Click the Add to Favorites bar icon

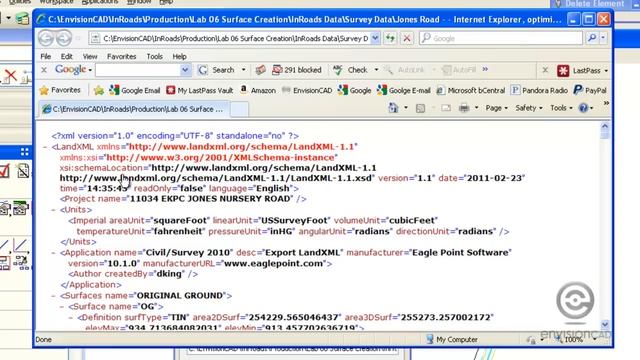click(x=98, y=91)
